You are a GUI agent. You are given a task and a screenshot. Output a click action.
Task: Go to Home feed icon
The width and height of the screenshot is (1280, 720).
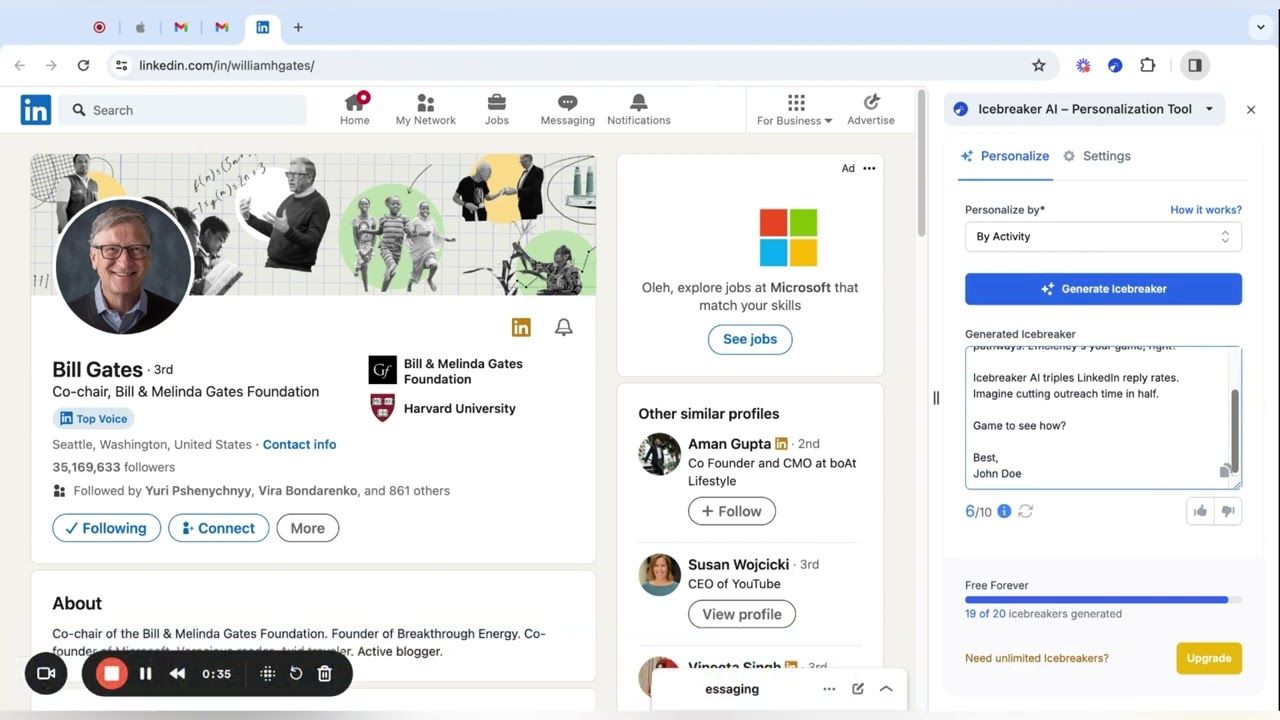coord(355,102)
